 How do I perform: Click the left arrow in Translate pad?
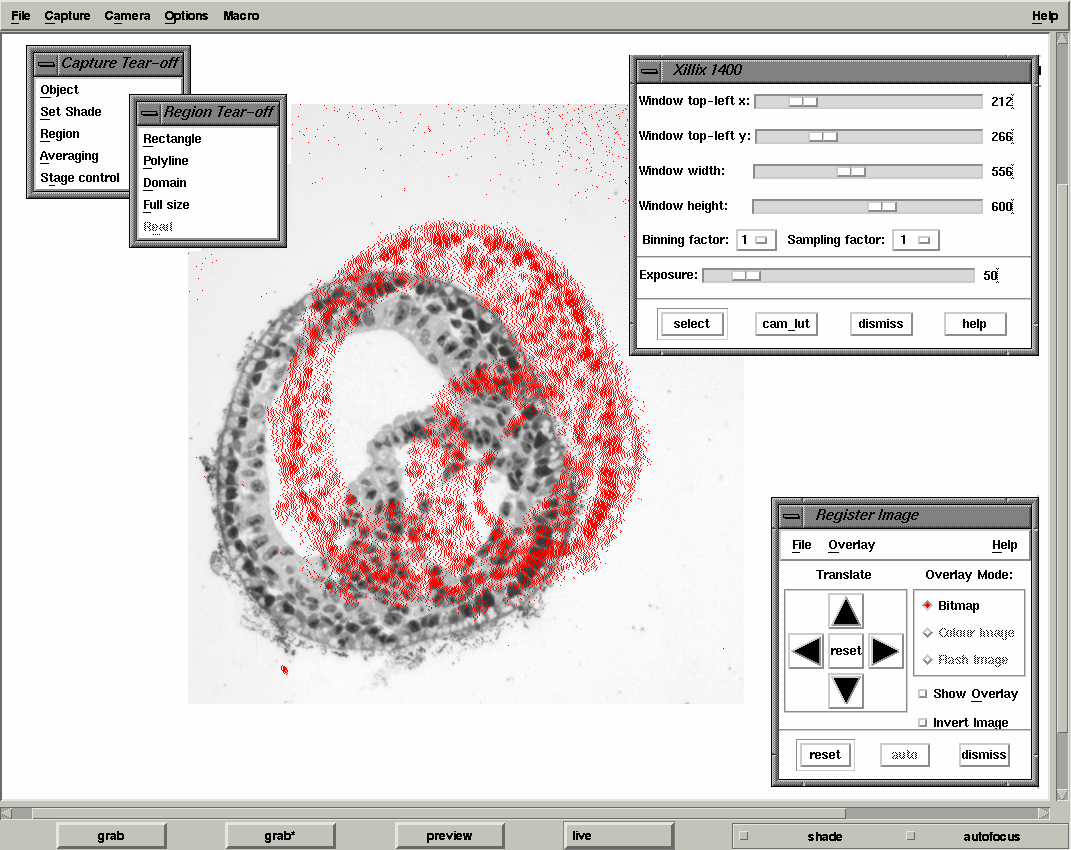click(806, 650)
